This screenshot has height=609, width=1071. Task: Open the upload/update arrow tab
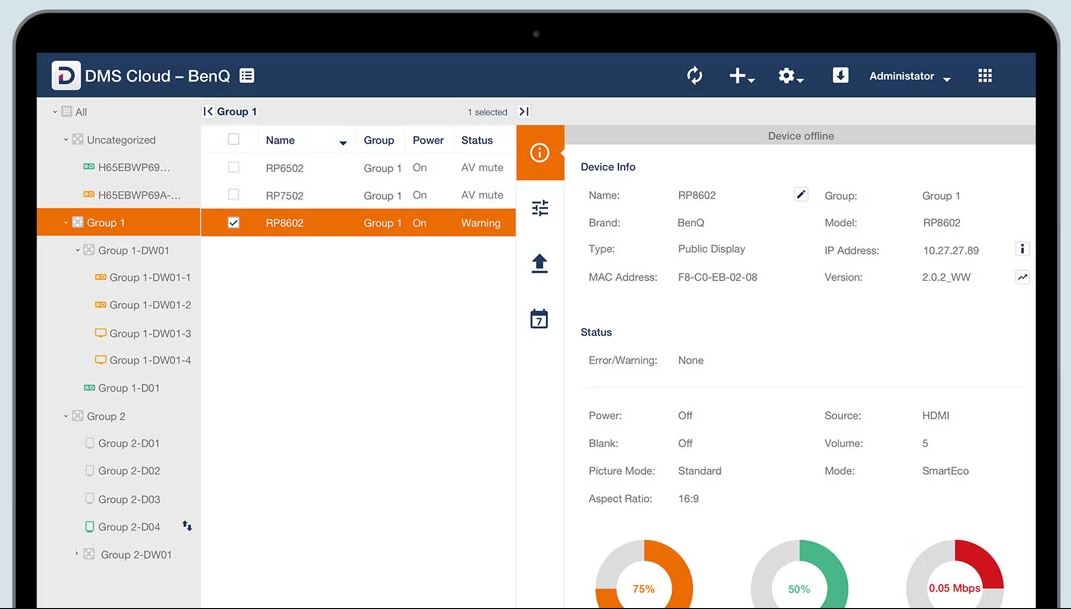pyautogui.click(x=540, y=263)
